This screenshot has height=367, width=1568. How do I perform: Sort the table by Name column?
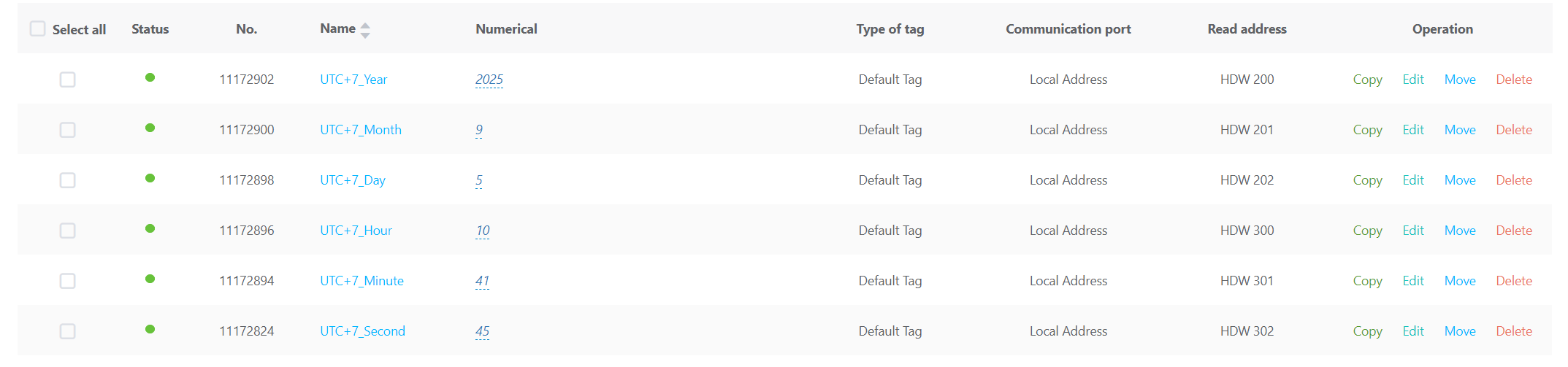(x=365, y=30)
